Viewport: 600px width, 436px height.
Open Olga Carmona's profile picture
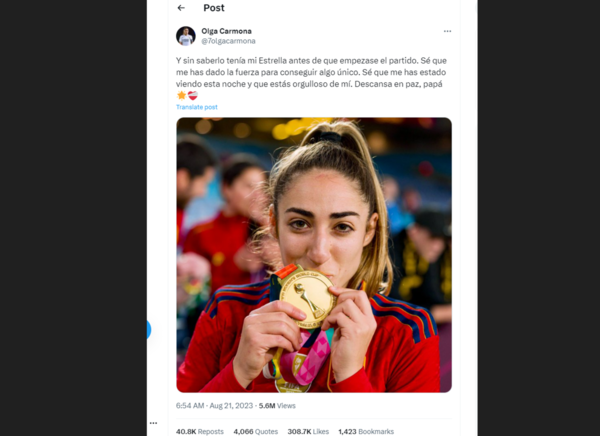pyautogui.click(x=186, y=36)
